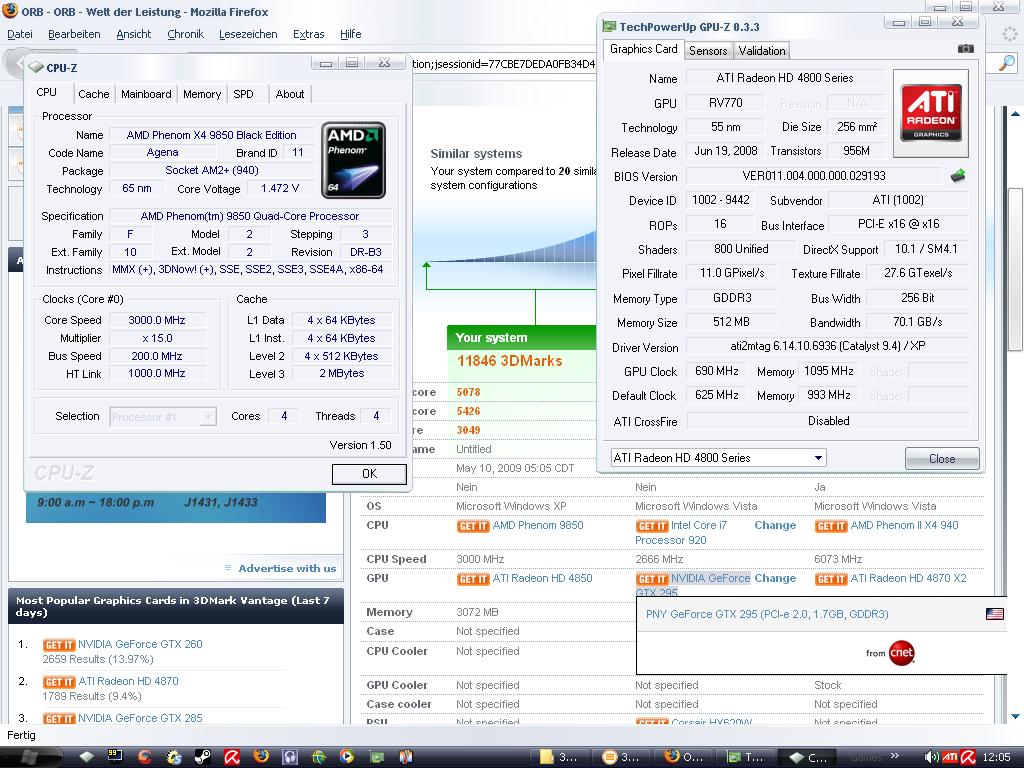1024x768 pixels.
Task: Click the taskbar overflow chevron
Action: tap(894, 756)
